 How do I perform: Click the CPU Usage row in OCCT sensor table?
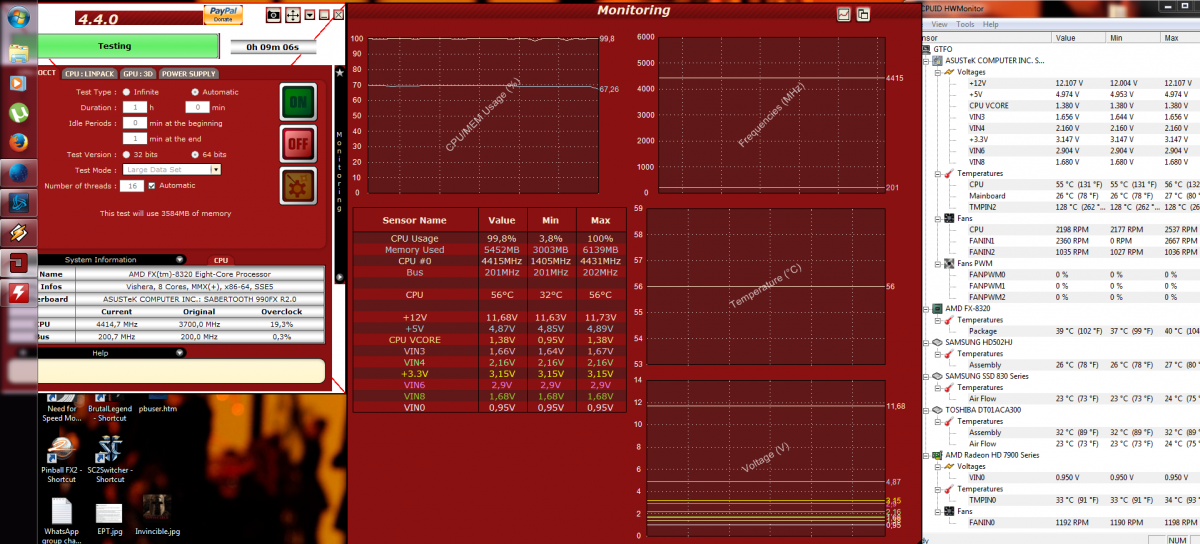[x=491, y=238]
